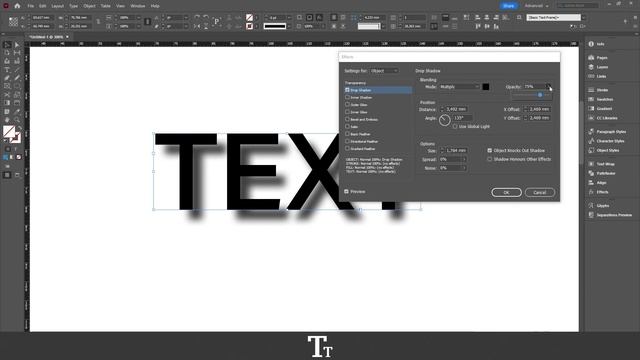Open the Window menu

click(138, 6)
